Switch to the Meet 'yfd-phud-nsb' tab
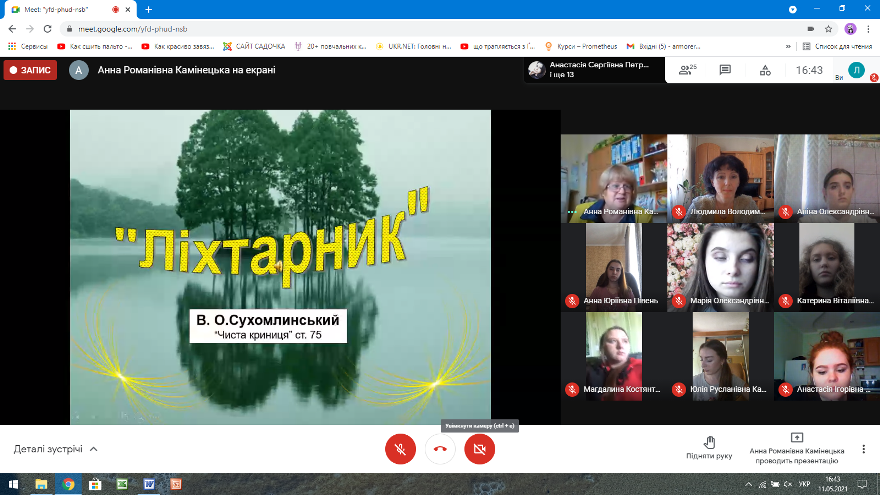This screenshot has width=880, height=495. click(x=70, y=10)
